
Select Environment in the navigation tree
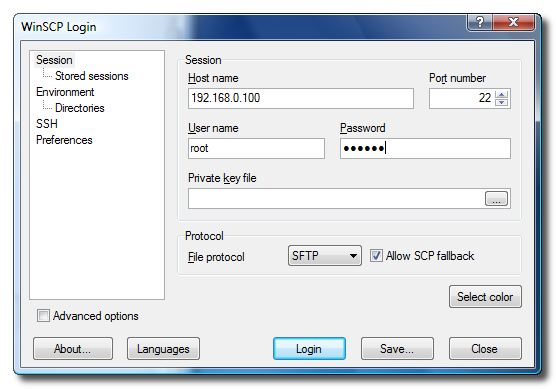(x=65, y=92)
